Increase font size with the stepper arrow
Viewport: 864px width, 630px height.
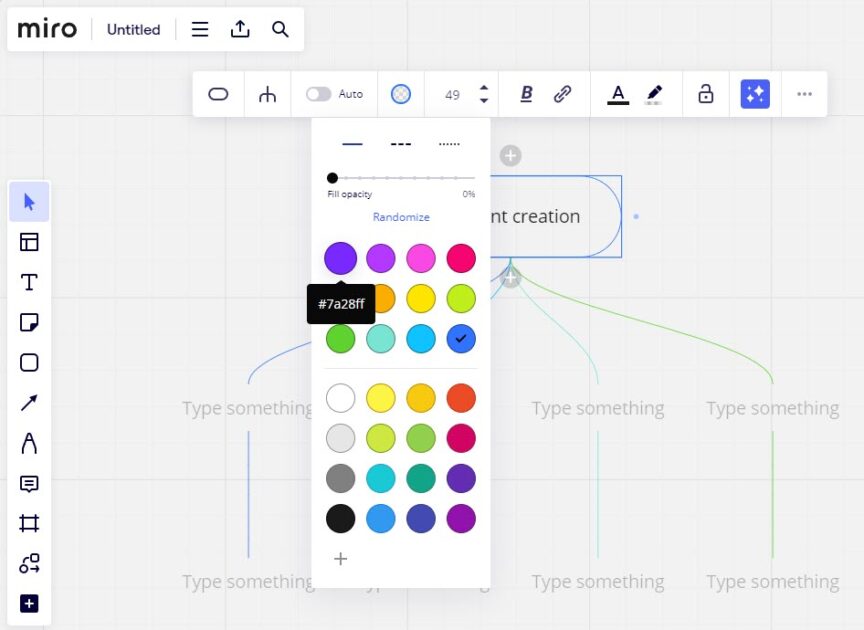click(484, 88)
